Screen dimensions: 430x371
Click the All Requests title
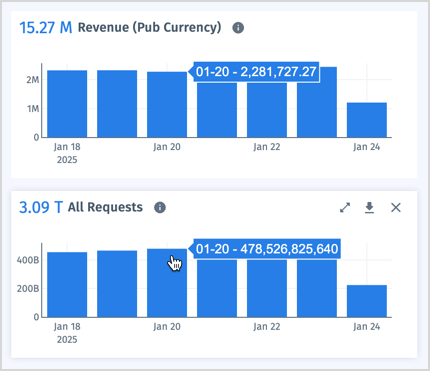[105, 207]
